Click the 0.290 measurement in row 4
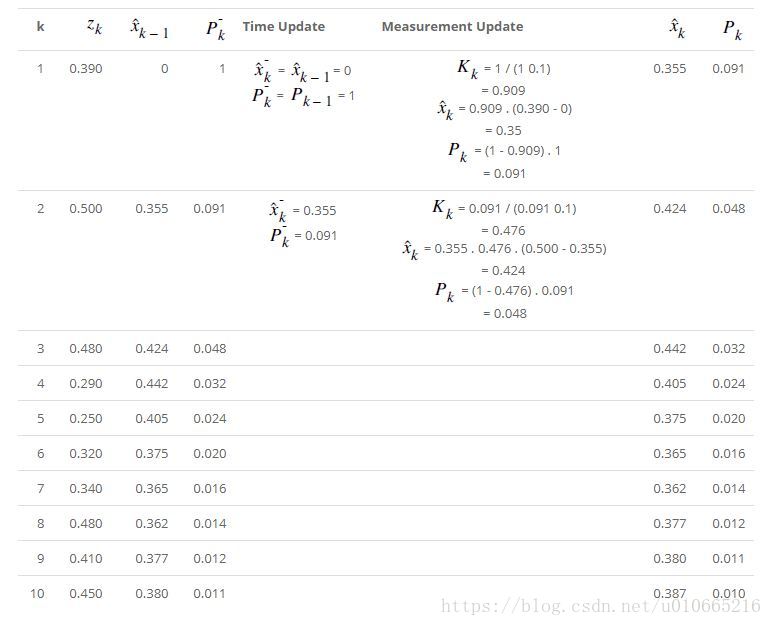This screenshot has height=626, width=772. [x=85, y=384]
